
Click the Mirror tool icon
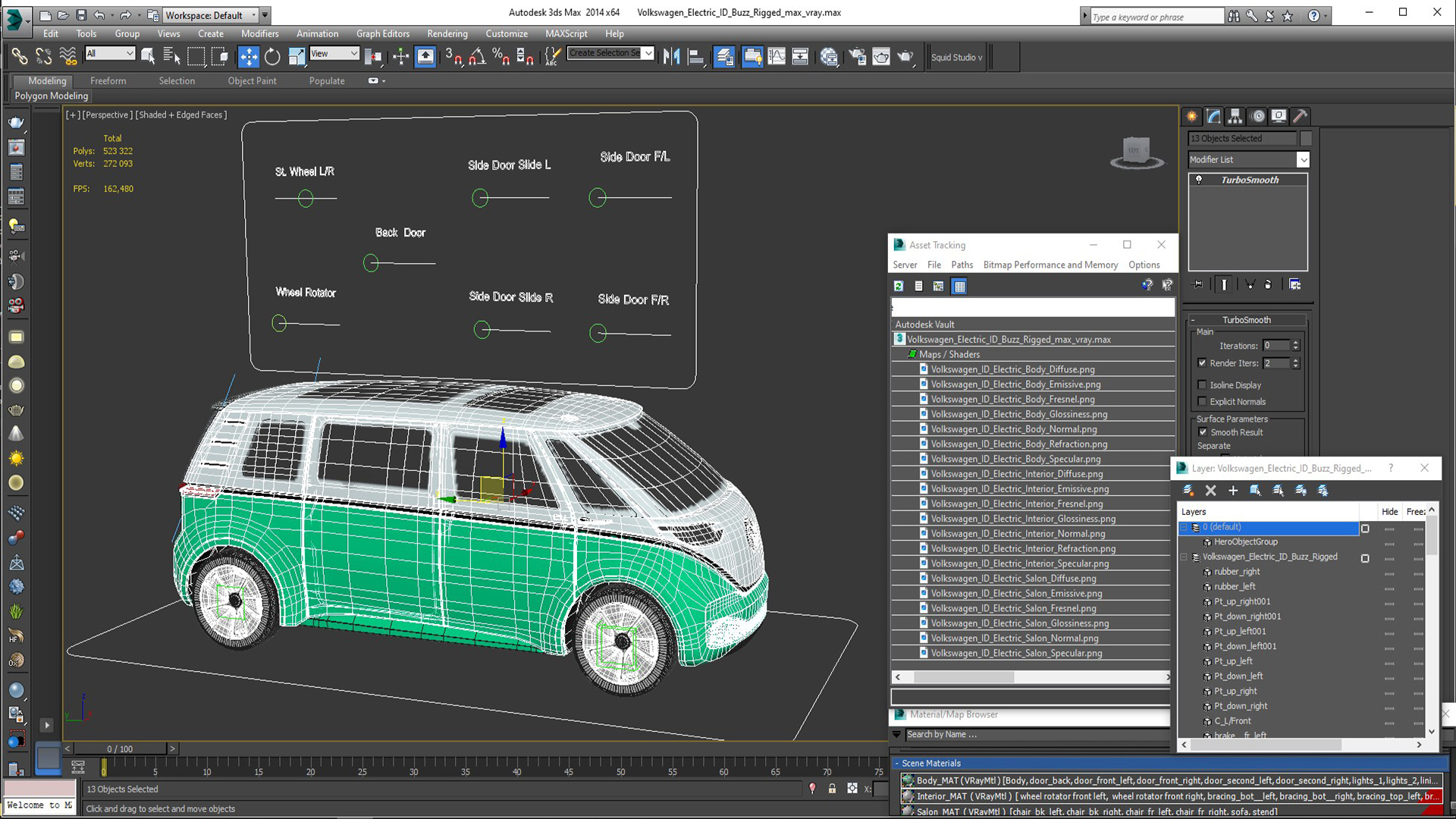coord(671,56)
